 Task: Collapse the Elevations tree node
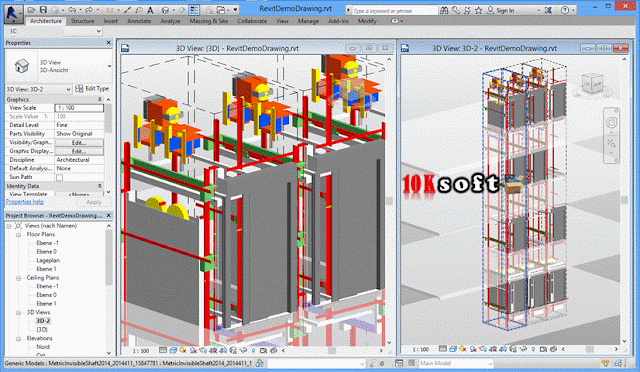[18, 339]
